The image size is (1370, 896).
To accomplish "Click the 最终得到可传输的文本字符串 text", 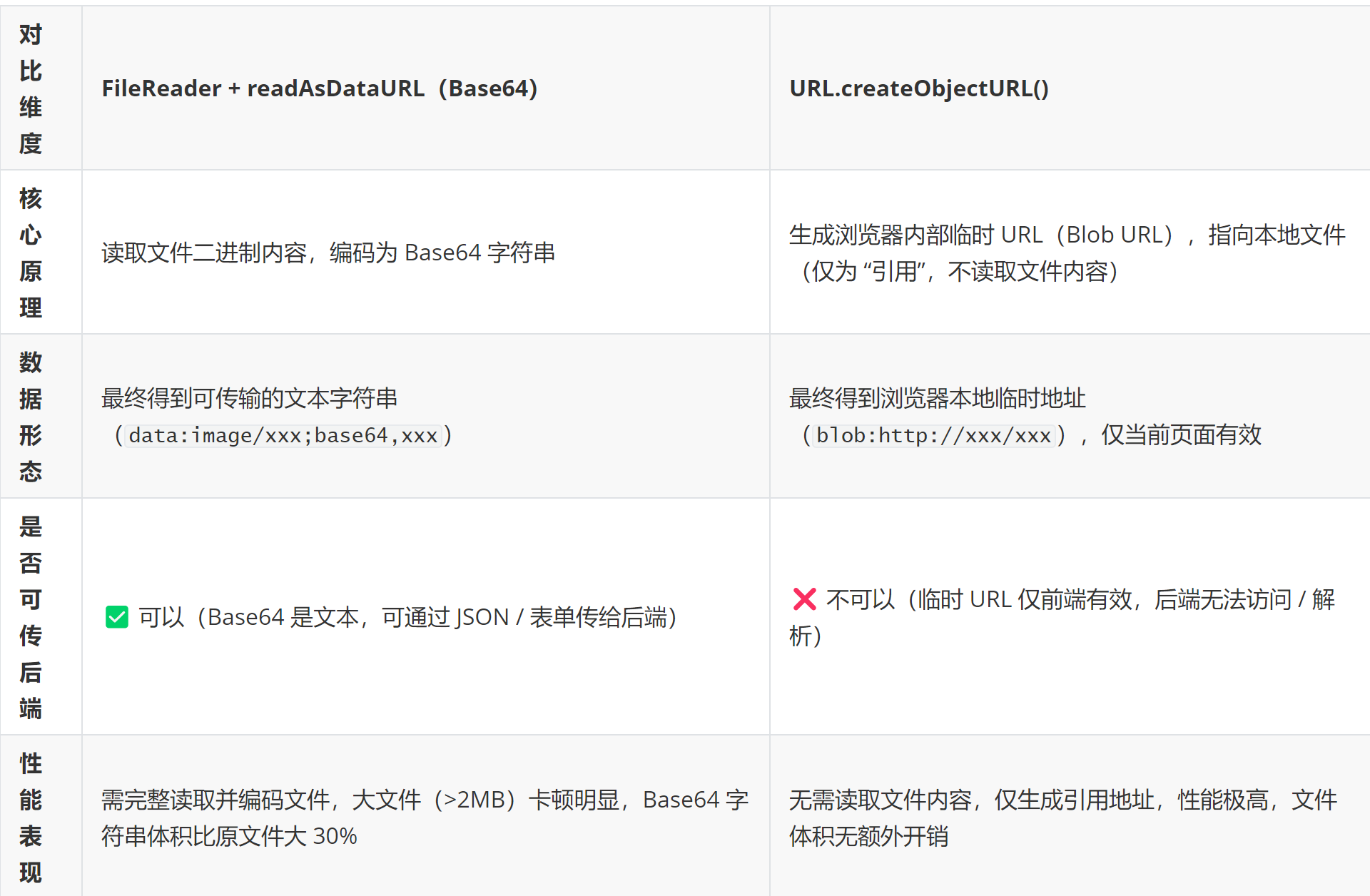I will click(x=249, y=398).
